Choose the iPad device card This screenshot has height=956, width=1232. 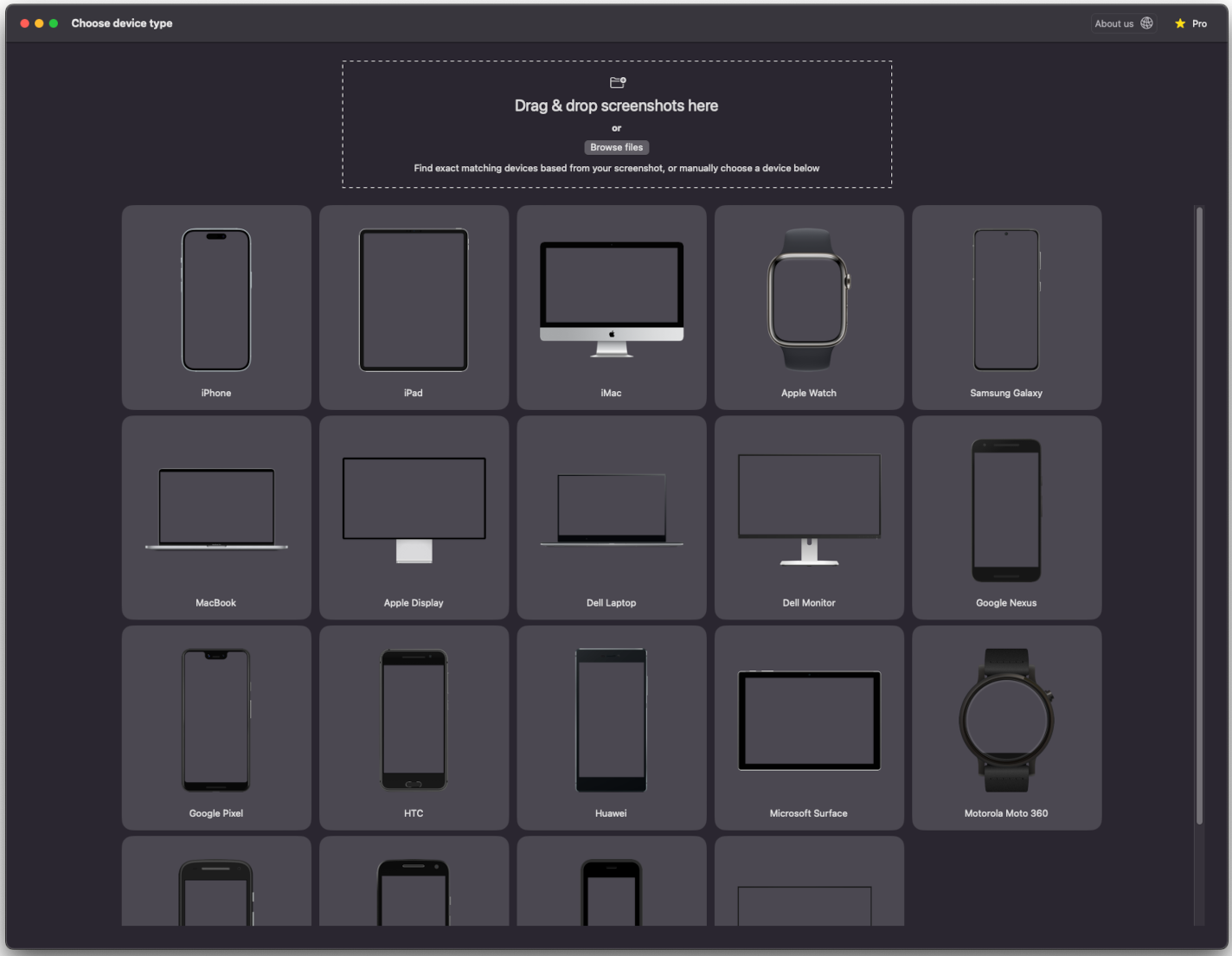414,307
